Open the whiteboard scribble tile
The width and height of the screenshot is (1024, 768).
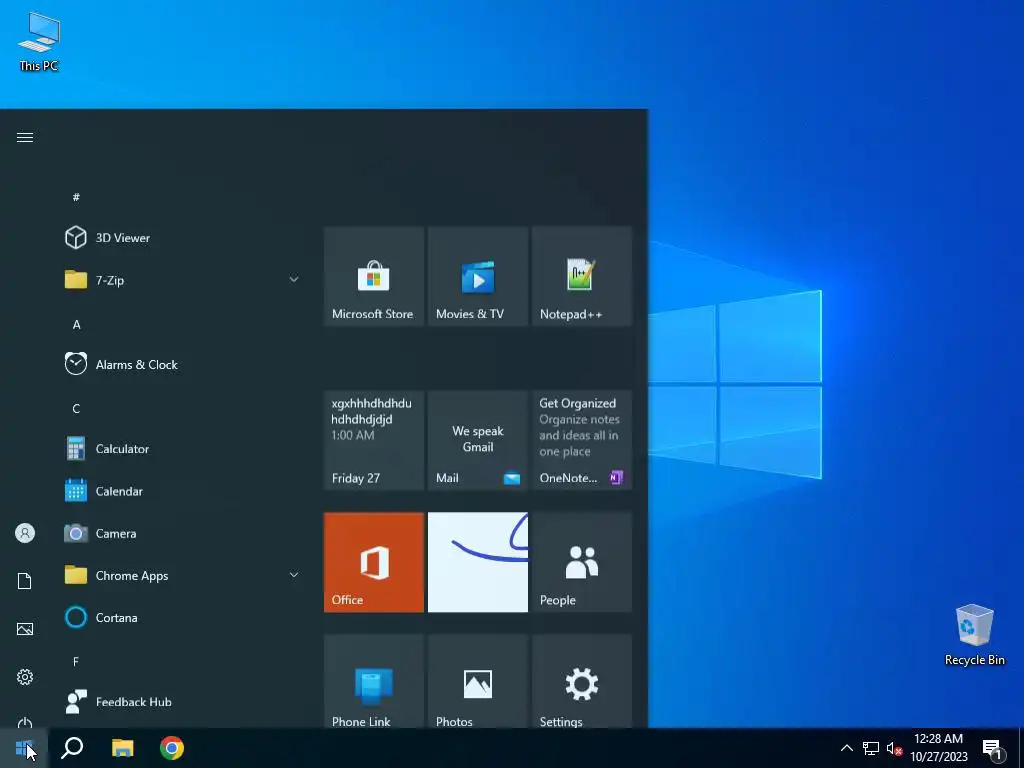(x=477, y=562)
